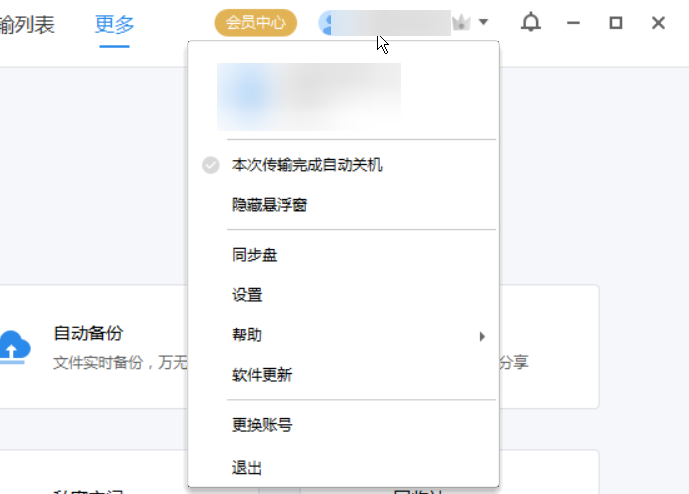
Task: Minimize the window
Action: (x=573, y=23)
